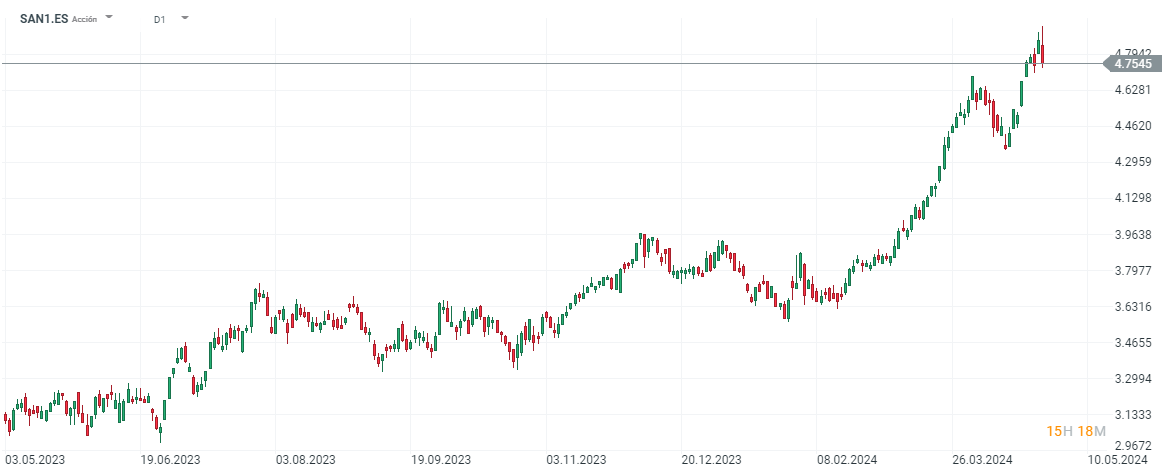Open the SAN1.ES symbol dropdown arrow
Image resolution: width=1175 pixels, height=476 pixels.
(x=109, y=18)
